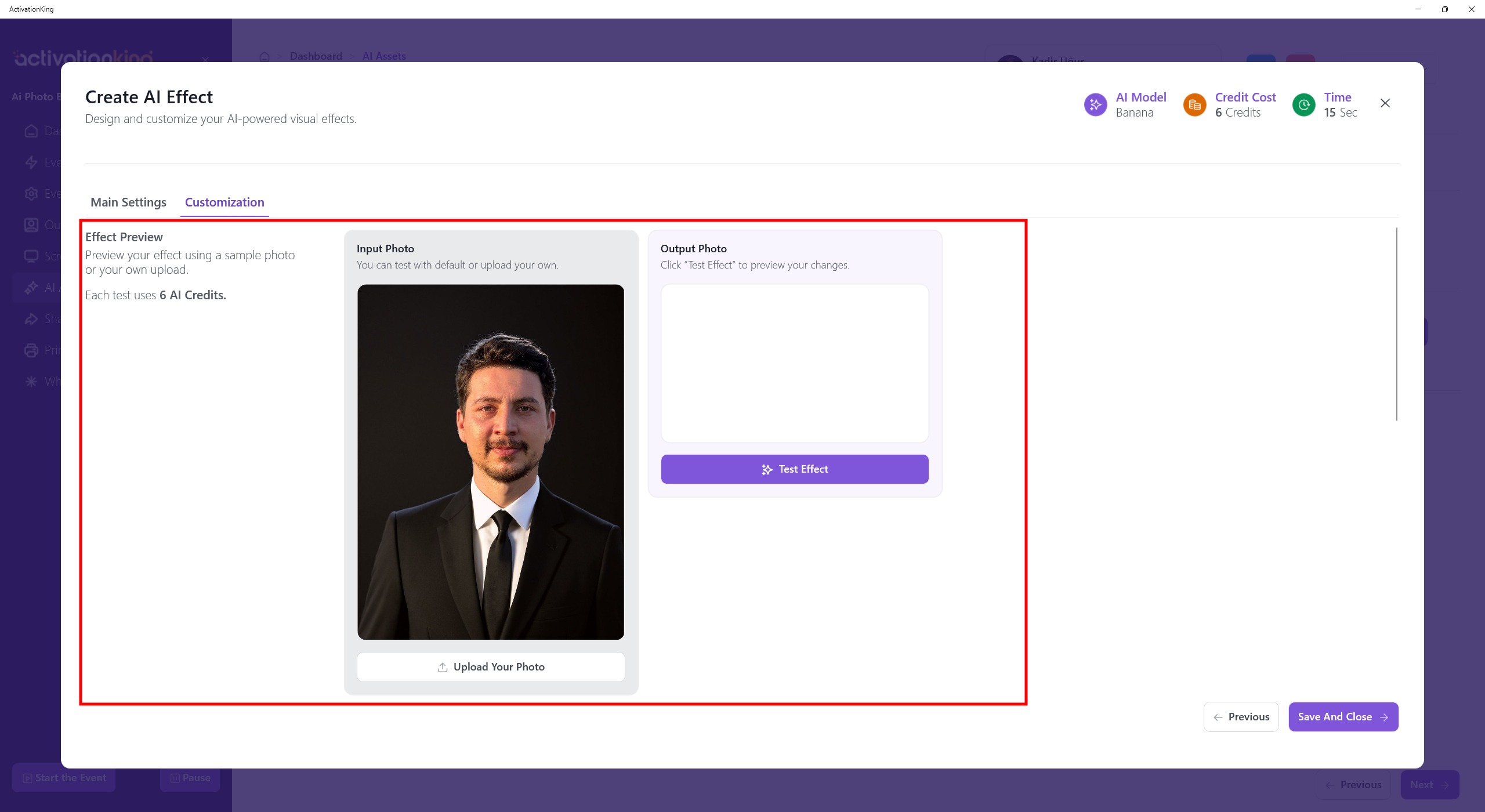Close the Create AI Effect dialog
Viewport: 1485px width, 812px height.
tap(1385, 103)
